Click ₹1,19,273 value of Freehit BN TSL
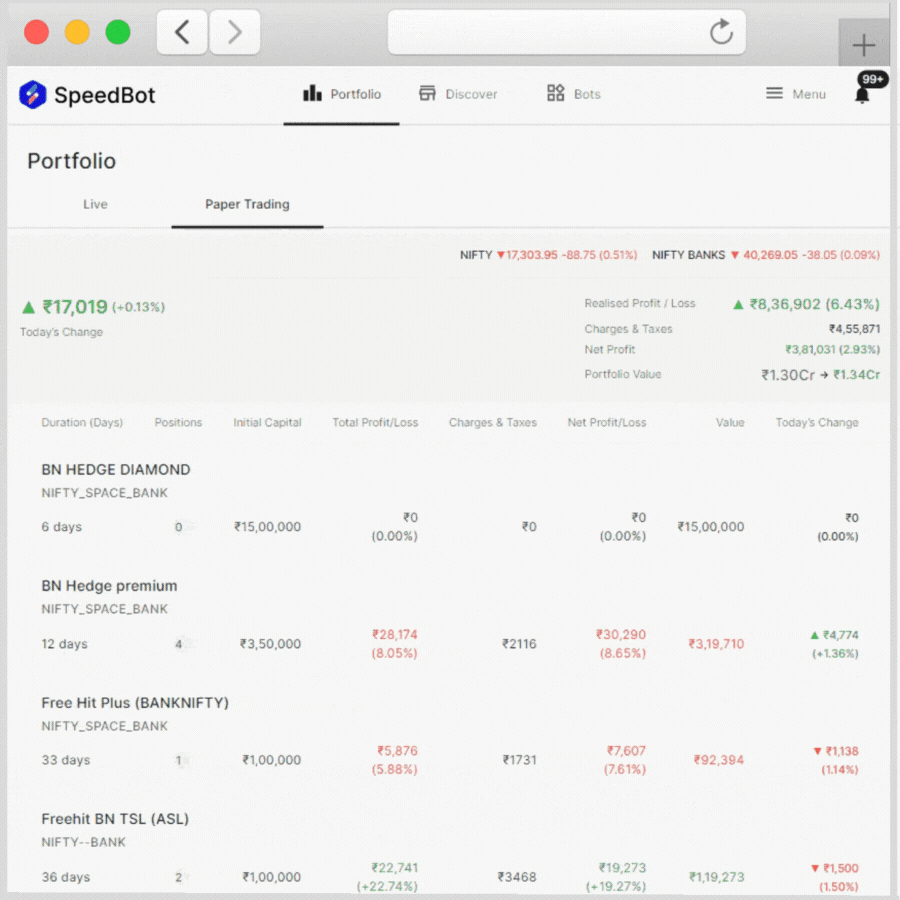The image size is (900, 900). 716,877
